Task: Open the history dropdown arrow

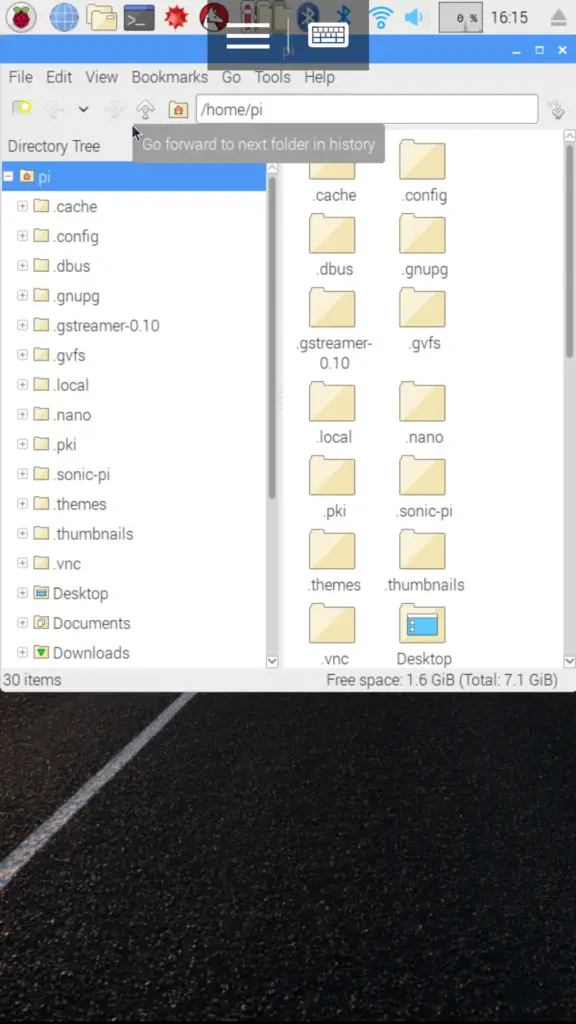Action: click(83, 109)
